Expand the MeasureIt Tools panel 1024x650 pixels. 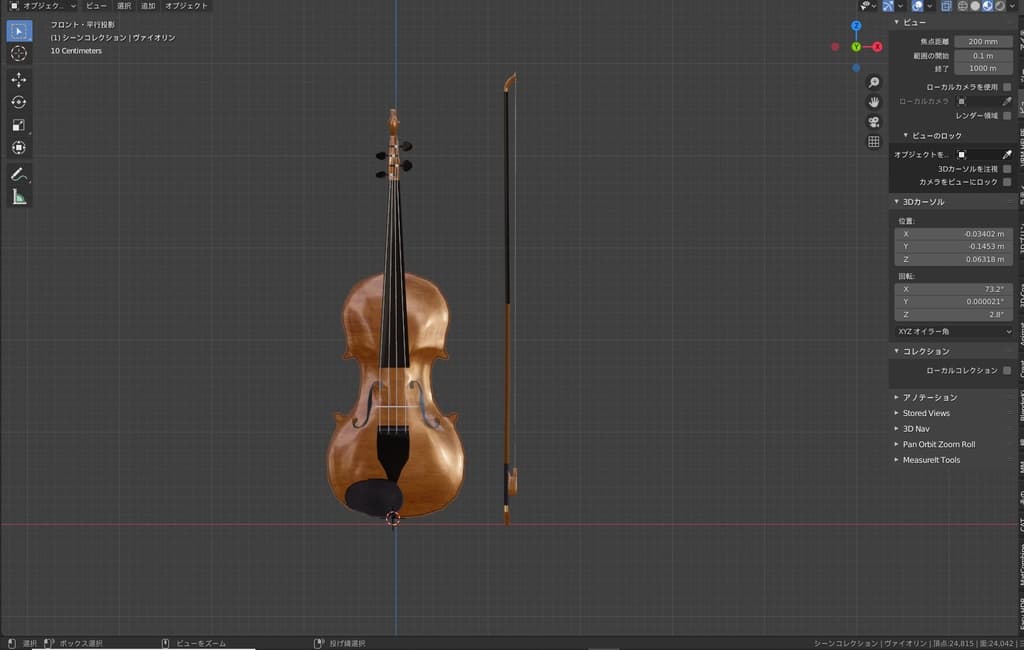pos(930,460)
